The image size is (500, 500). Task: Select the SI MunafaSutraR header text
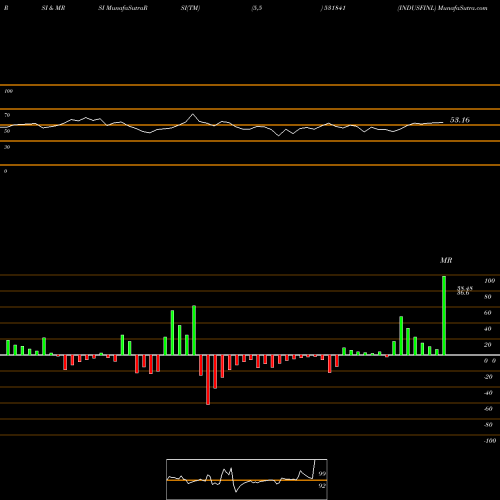[123, 8]
